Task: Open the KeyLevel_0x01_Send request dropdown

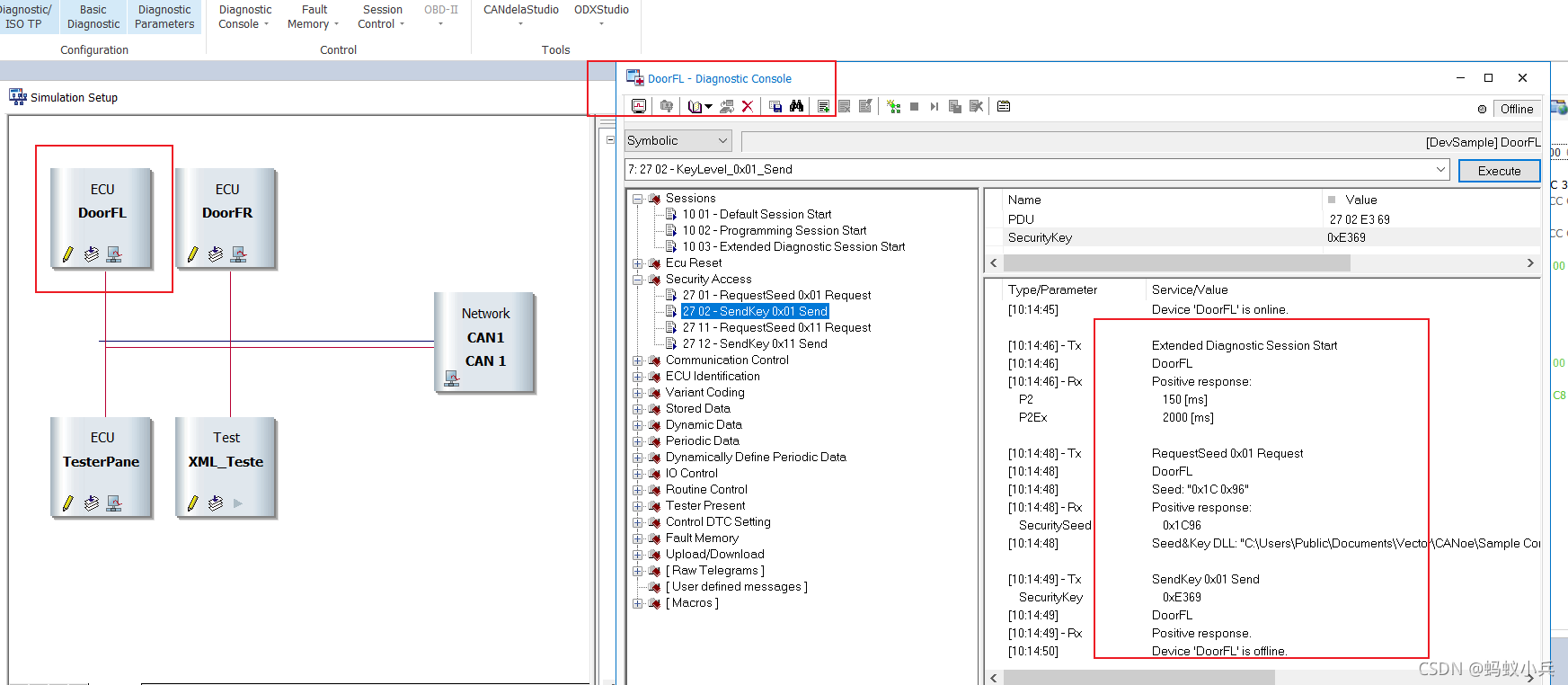Action: pos(1440,169)
